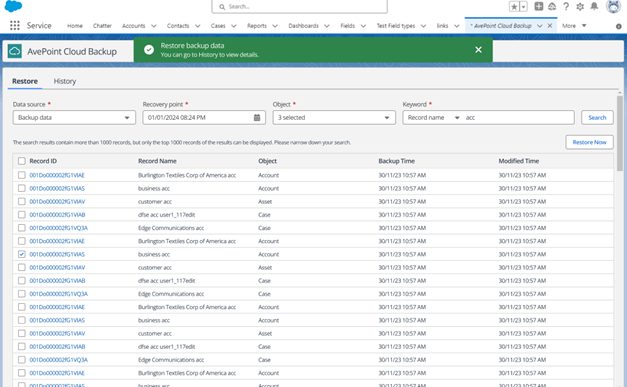This screenshot has height=387, width=627.
Task: Open the Cases nav tab
Action: 218,26
